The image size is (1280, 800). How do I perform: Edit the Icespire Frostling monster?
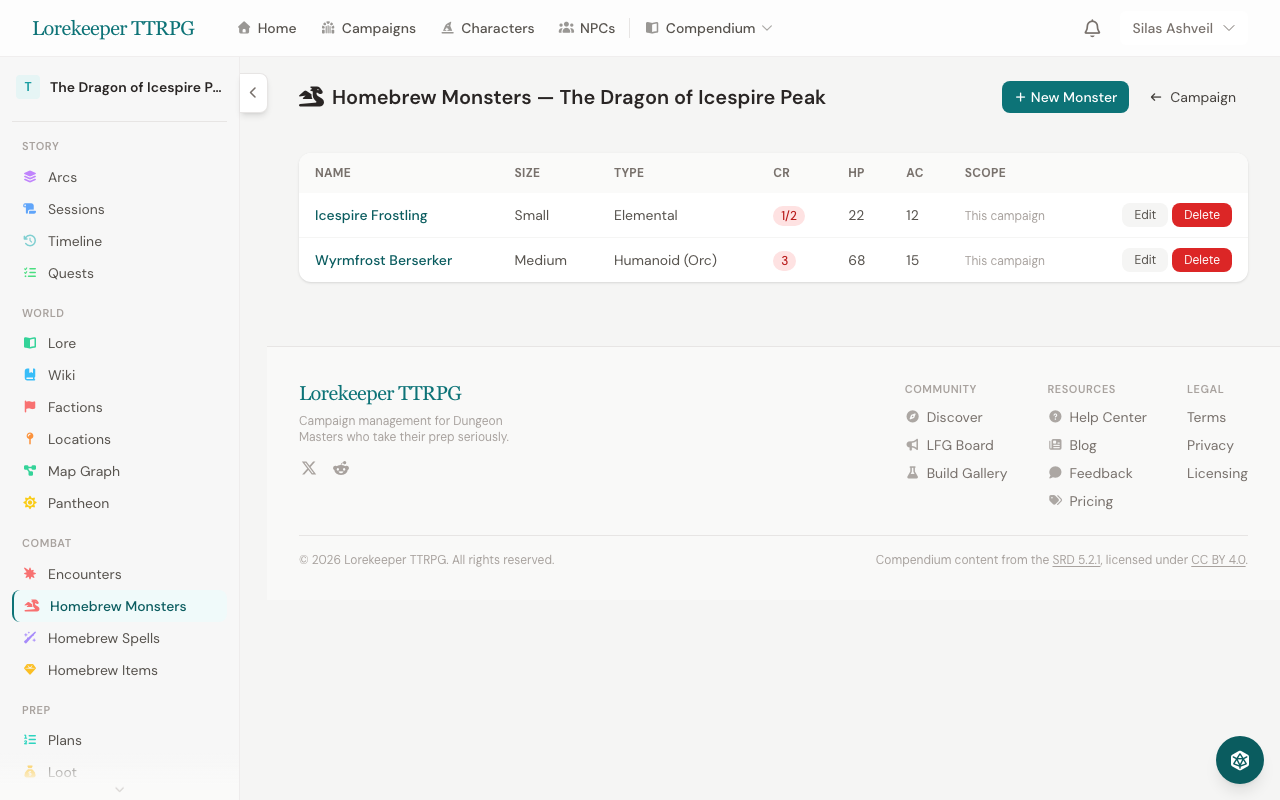[1144, 215]
